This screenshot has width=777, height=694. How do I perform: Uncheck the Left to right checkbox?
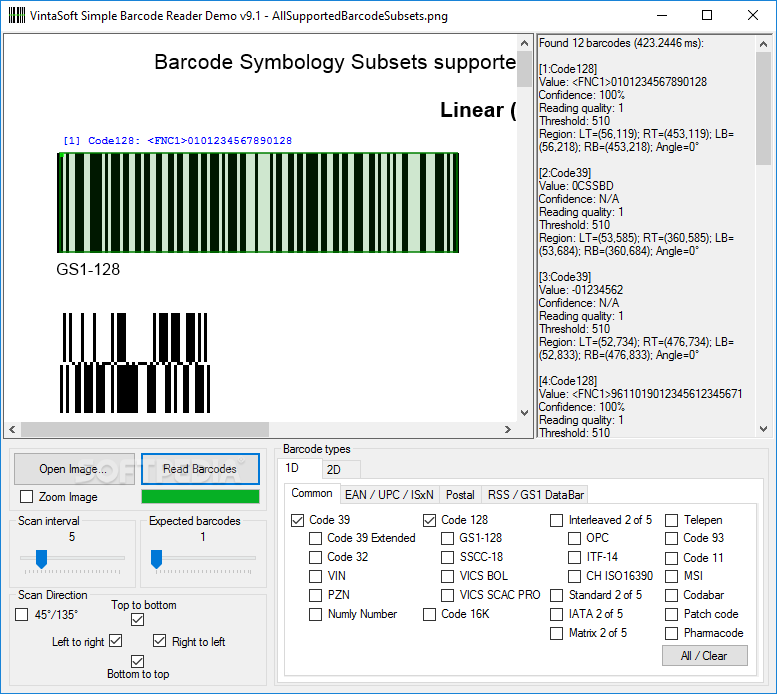[x=115, y=641]
